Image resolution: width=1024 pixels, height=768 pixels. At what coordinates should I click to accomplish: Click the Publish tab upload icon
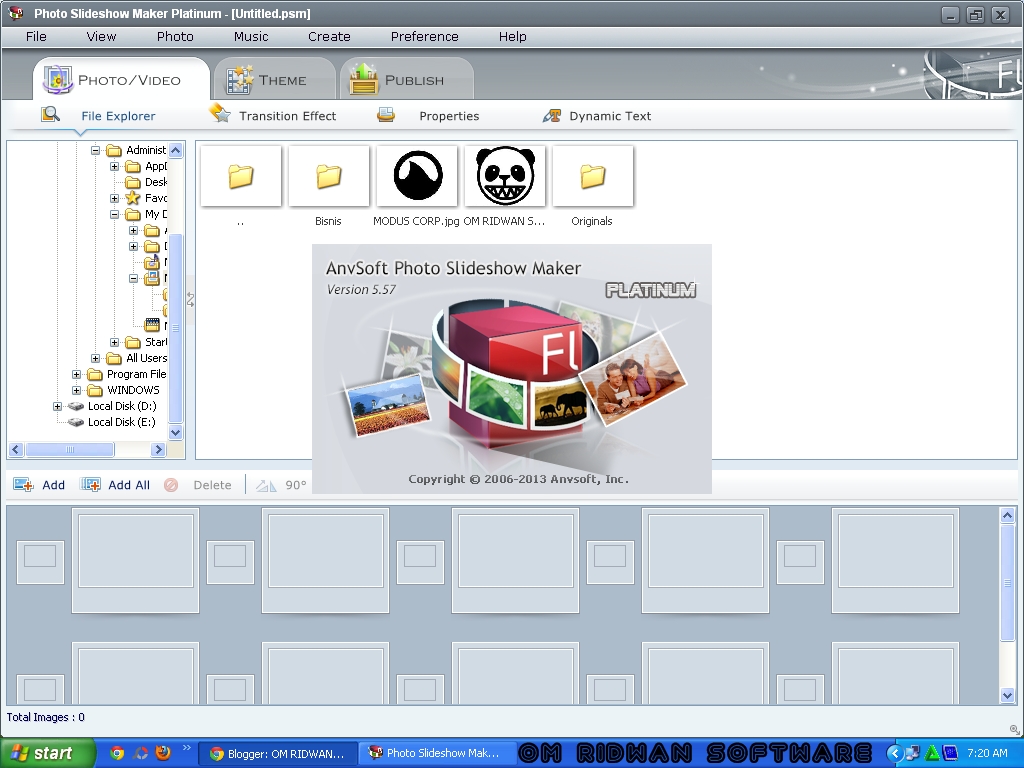pos(364,79)
